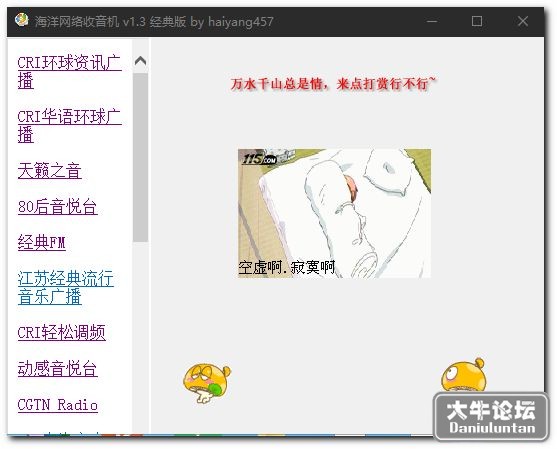Tune to the CGTN Radio station
The image size is (557, 449).
pos(58,405)
